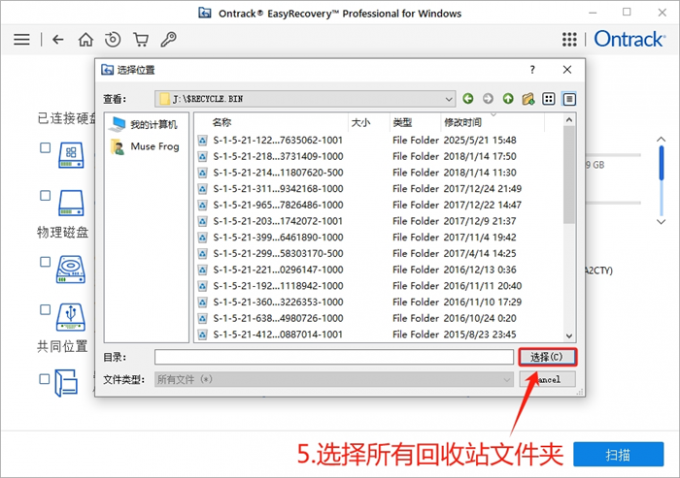Select folder S-1-5-21-192...1118942-1000
The image size is (680, 478).
278,286
